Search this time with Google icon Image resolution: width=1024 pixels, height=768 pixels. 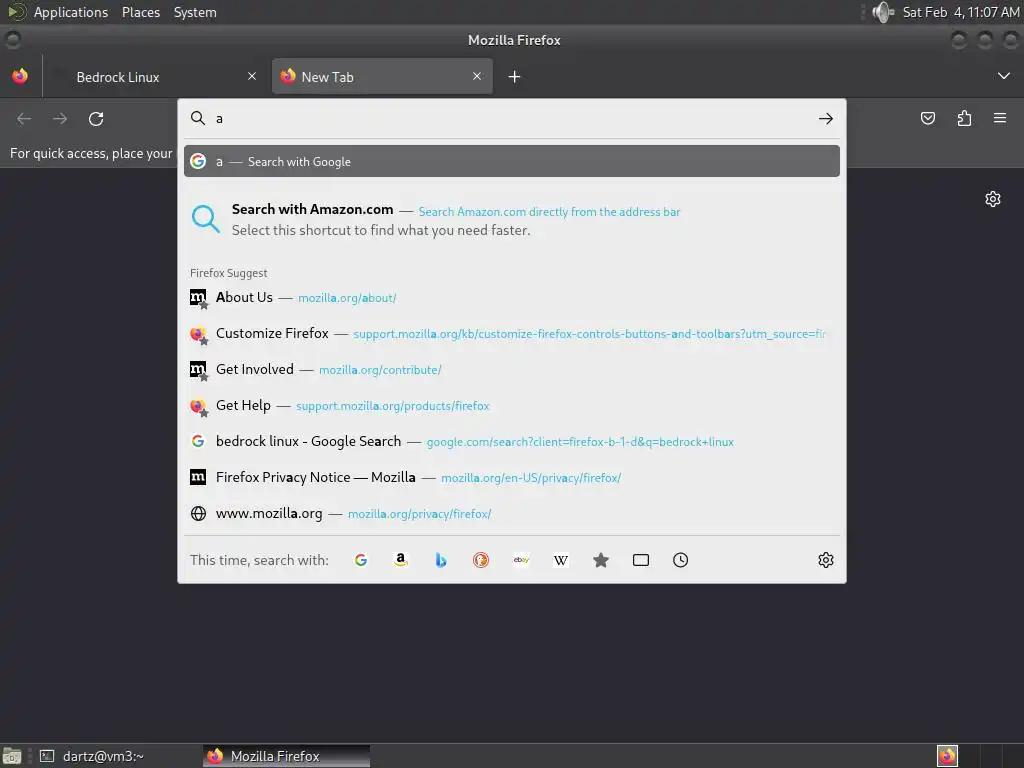pos(361,560)
